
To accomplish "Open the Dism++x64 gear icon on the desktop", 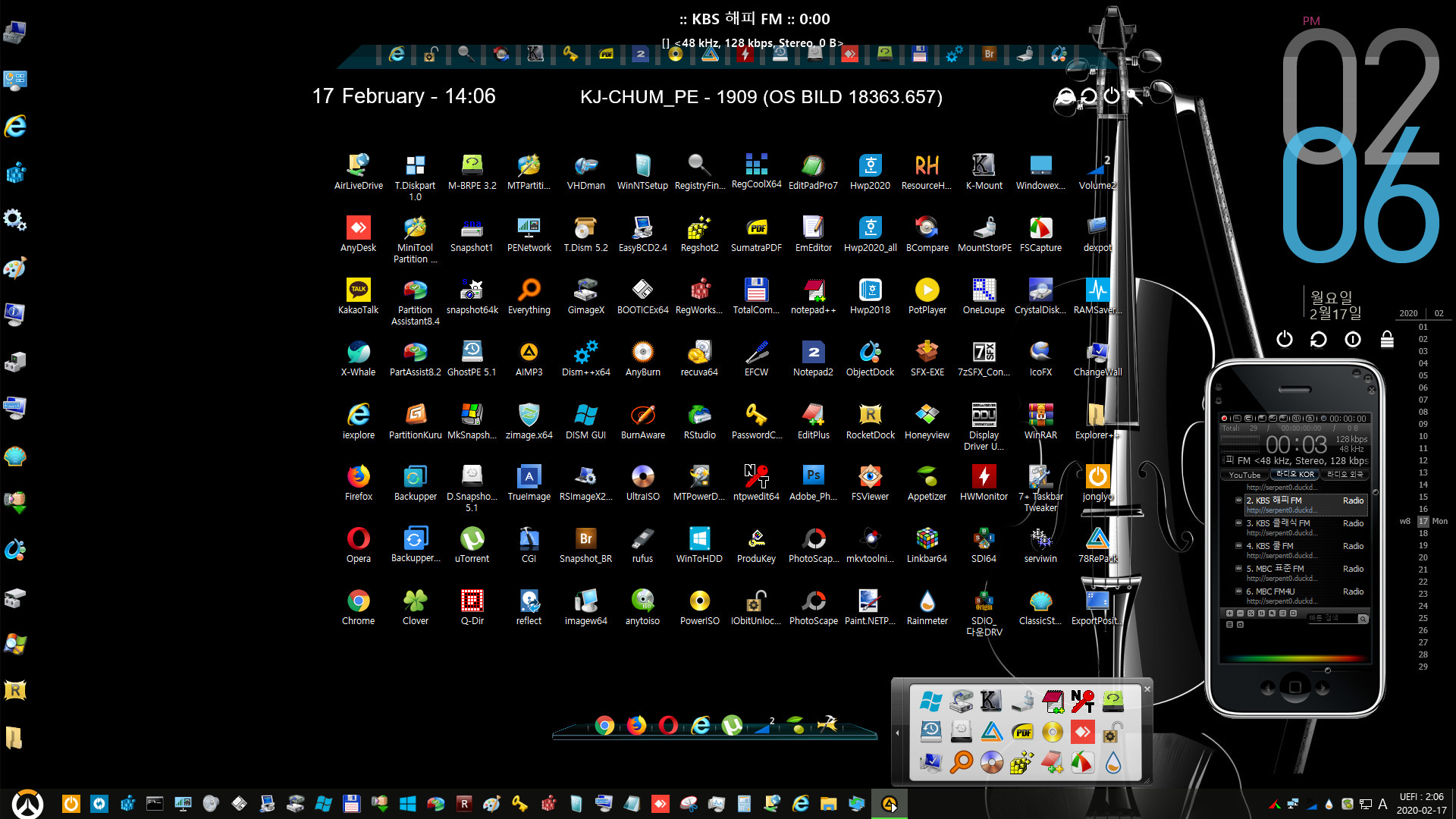I will click(585, 358).
